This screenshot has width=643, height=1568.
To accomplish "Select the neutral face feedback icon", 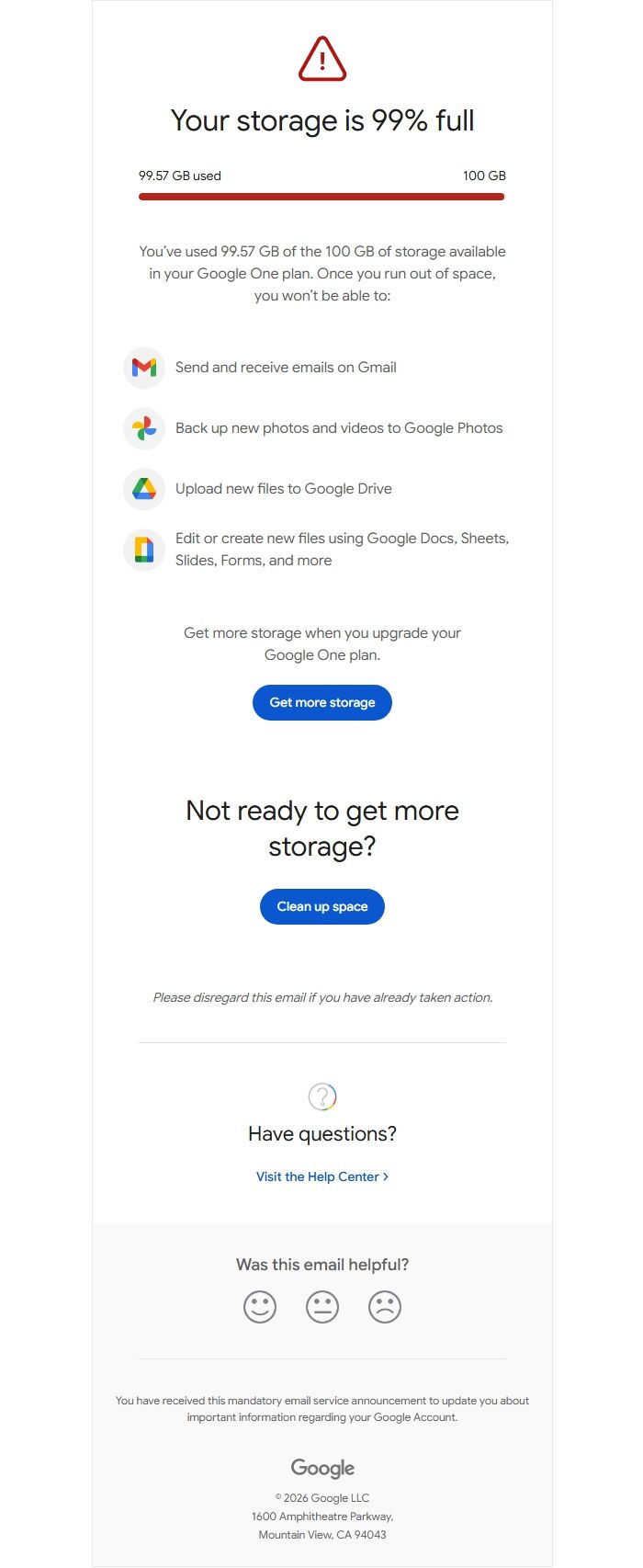I will coord(321,1306).
